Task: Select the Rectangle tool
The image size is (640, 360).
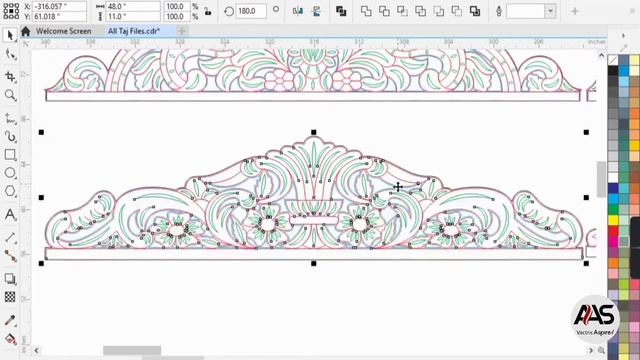Action: click(10, 155)
